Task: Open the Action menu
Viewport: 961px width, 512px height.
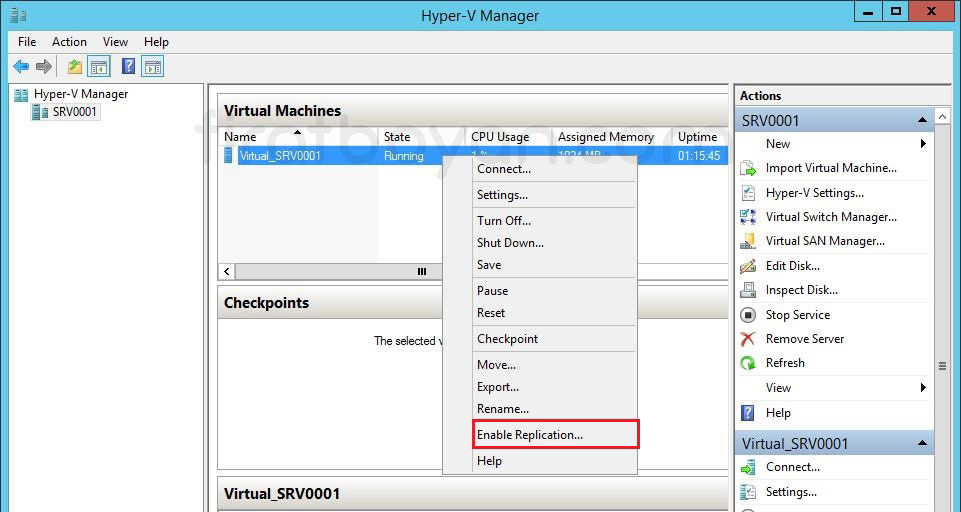Action: [x=69, y=42]
